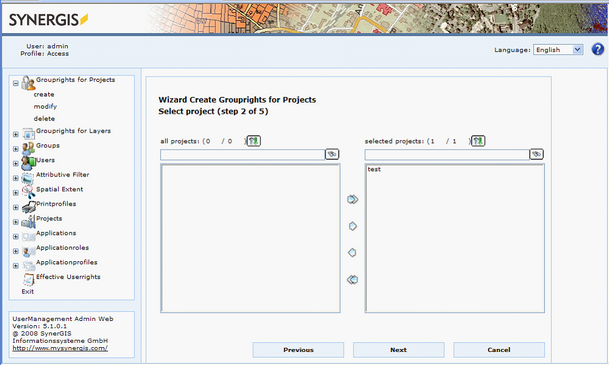Open the help question mark icon
Viewport: 609px width, 365px height.
pos(598,49)
